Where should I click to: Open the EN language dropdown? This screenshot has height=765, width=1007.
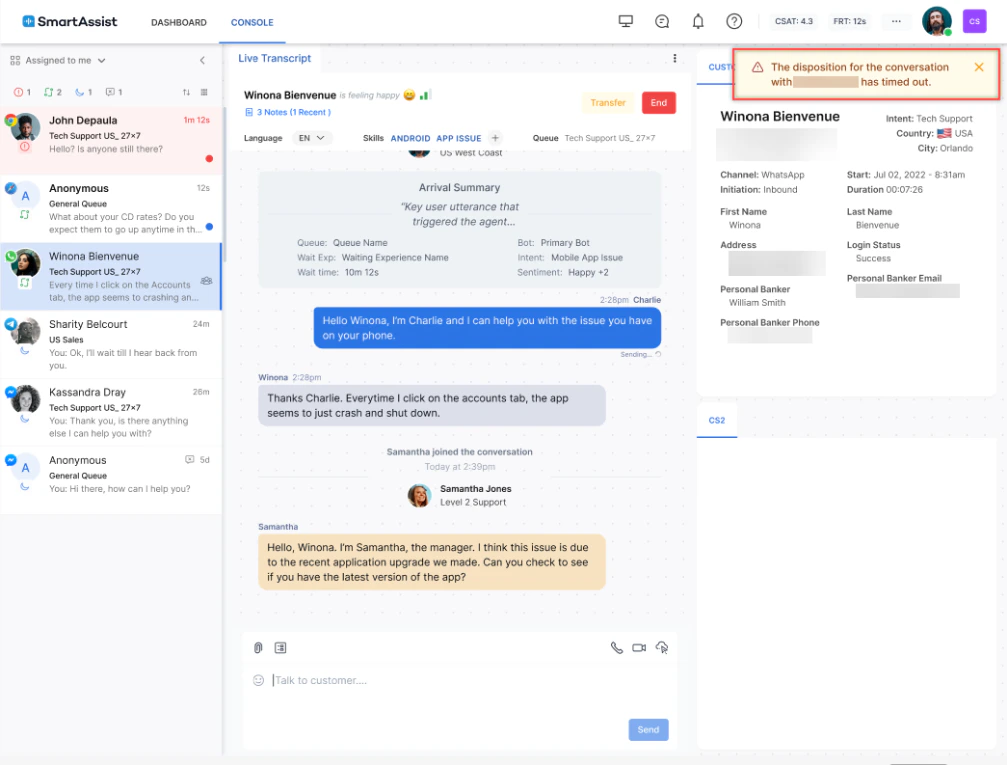coord(311,138)
